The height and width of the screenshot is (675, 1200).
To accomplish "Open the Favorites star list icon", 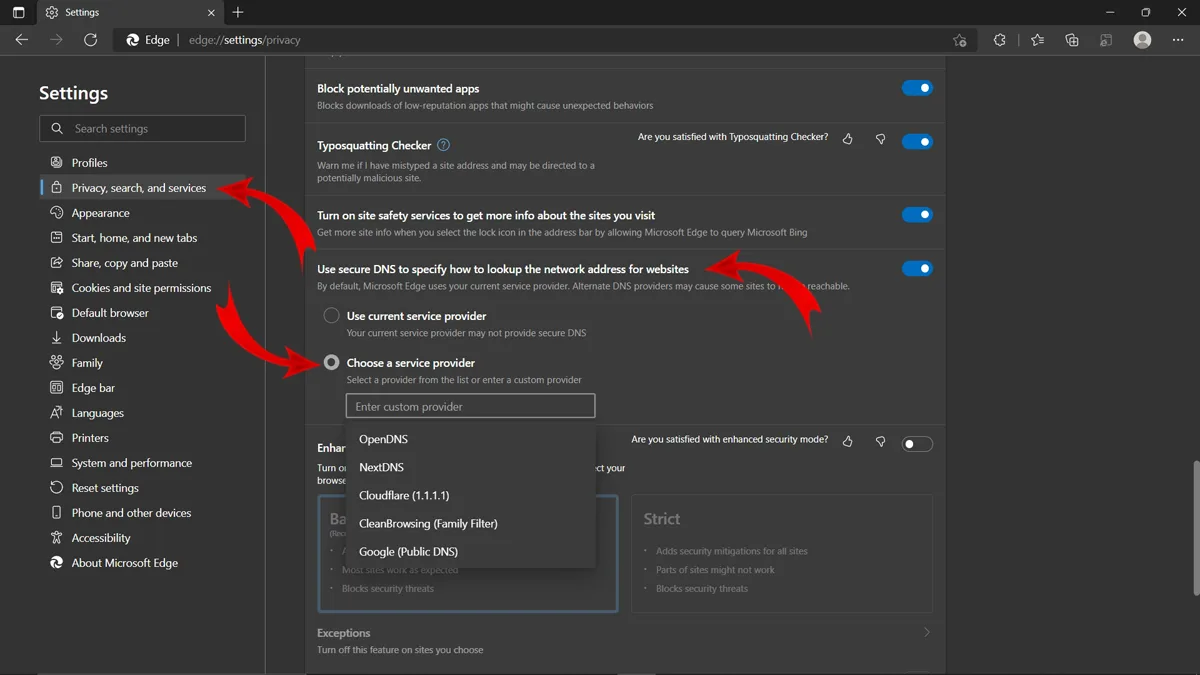I will (1037, 40).
